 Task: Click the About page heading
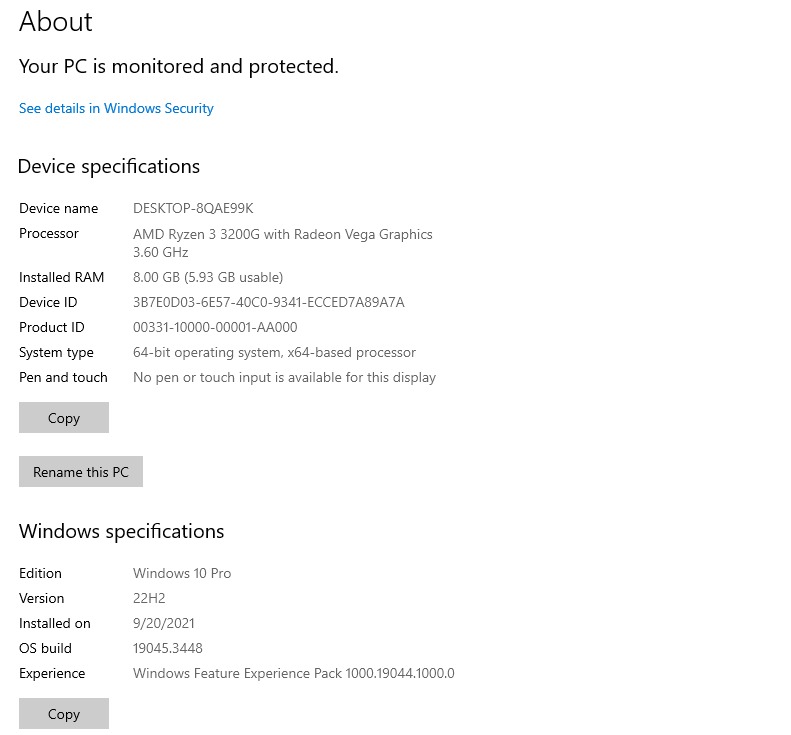pos(56,21)
